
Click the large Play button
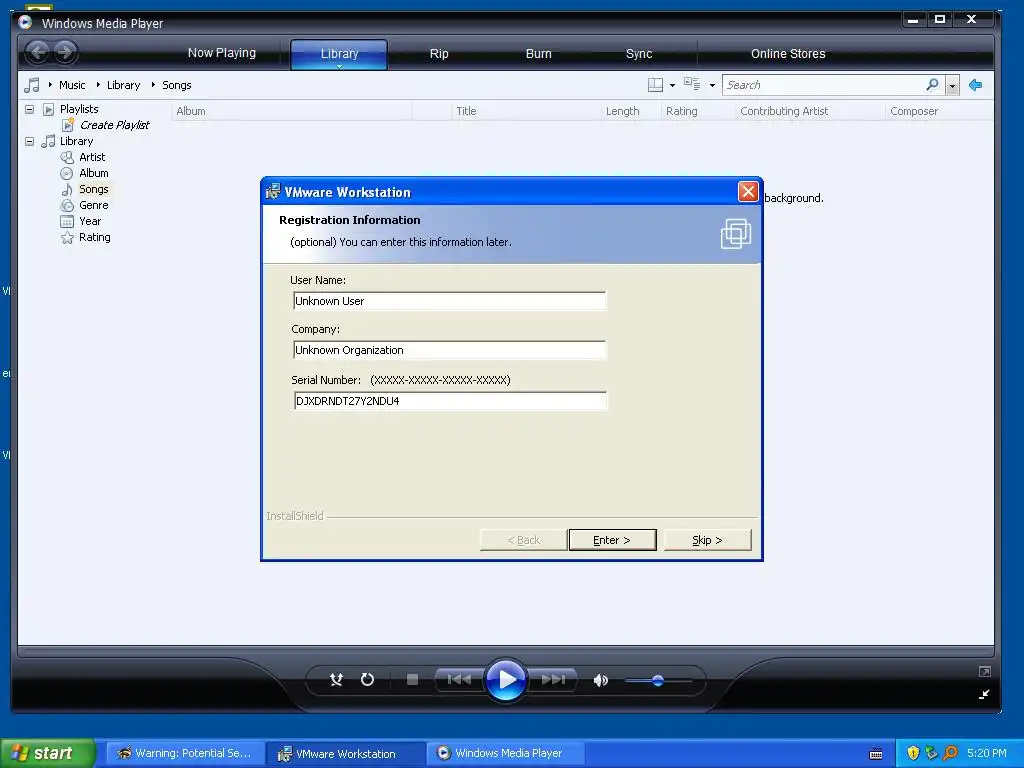[506, 680]
